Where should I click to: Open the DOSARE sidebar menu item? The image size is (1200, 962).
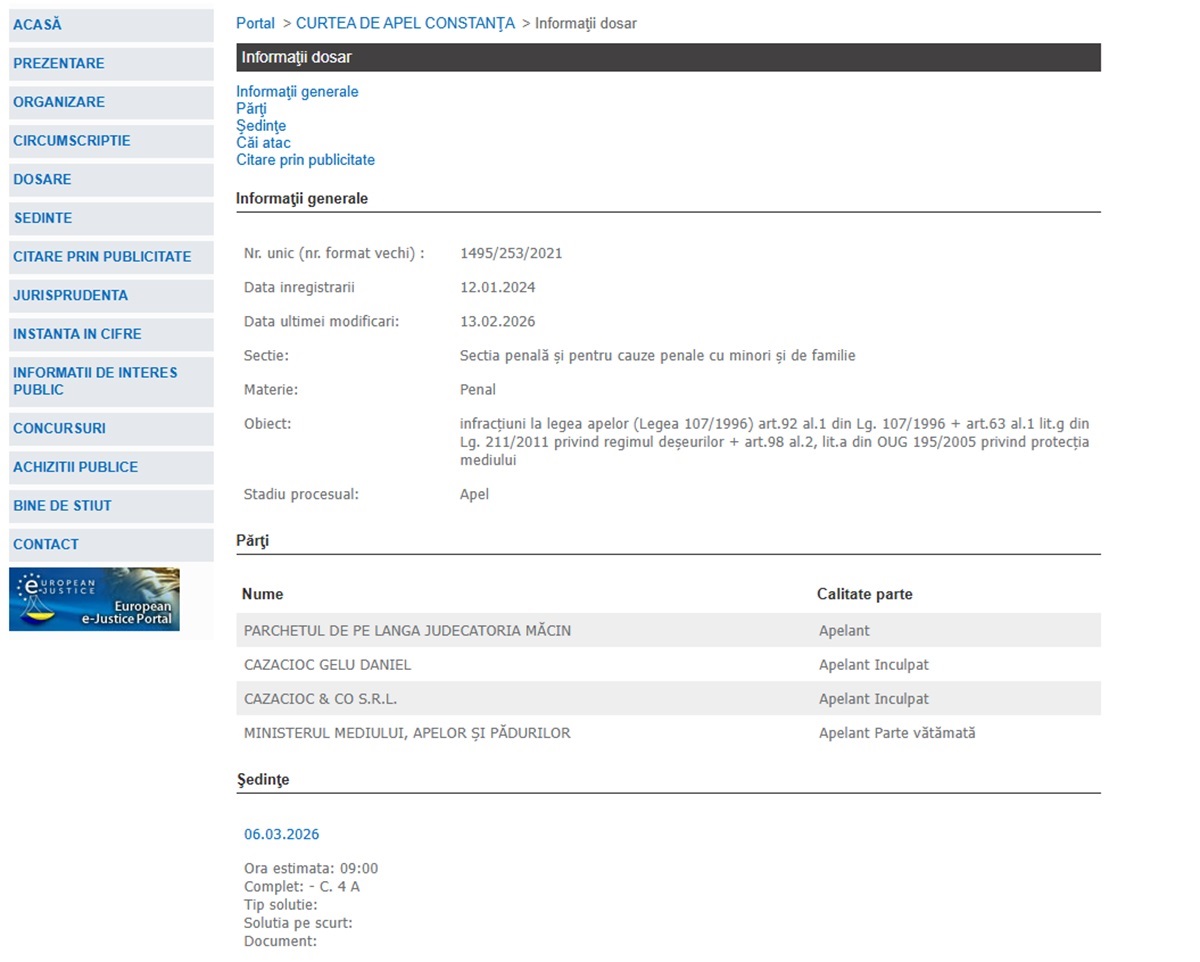point(111,180)
